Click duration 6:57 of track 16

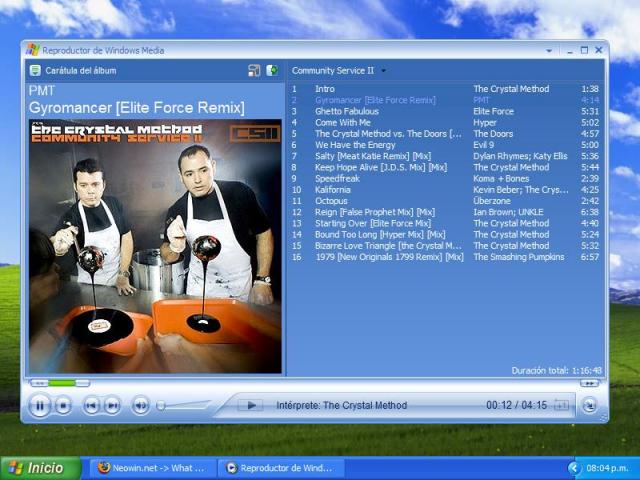(x=590, y=257)
